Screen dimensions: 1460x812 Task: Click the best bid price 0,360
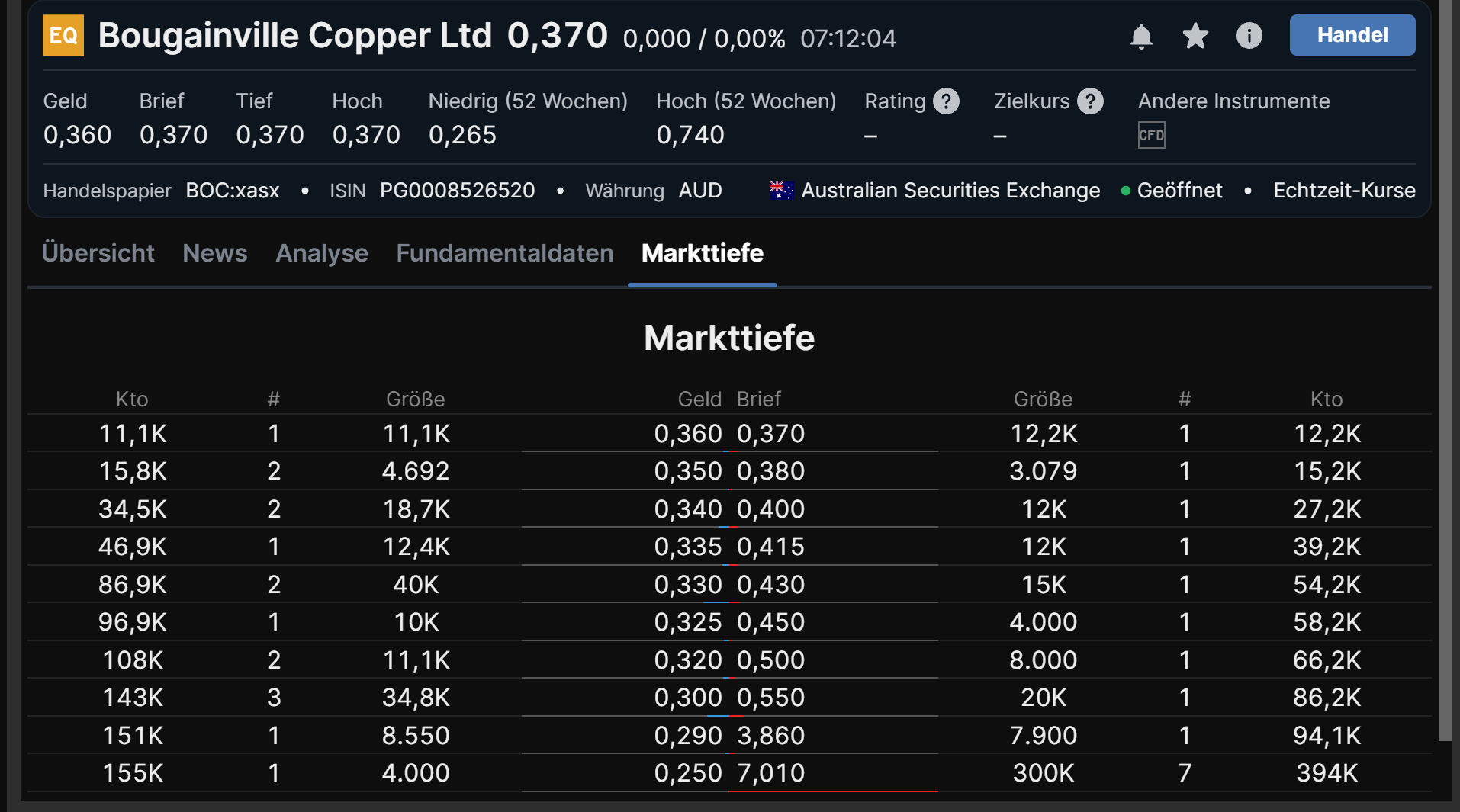(x=688, y=433)
